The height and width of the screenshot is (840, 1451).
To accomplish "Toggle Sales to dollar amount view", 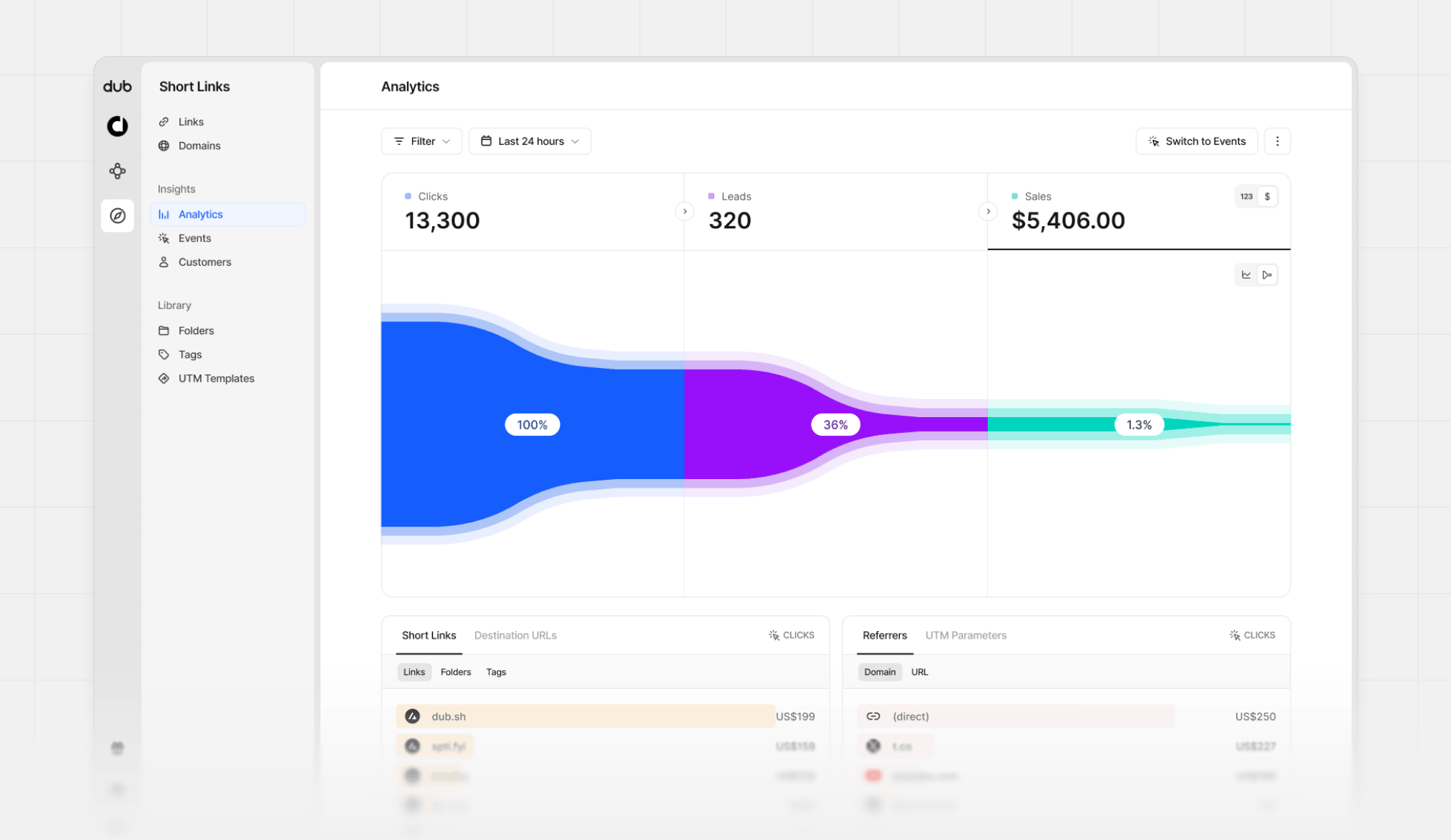I will tap(1267, 196).
